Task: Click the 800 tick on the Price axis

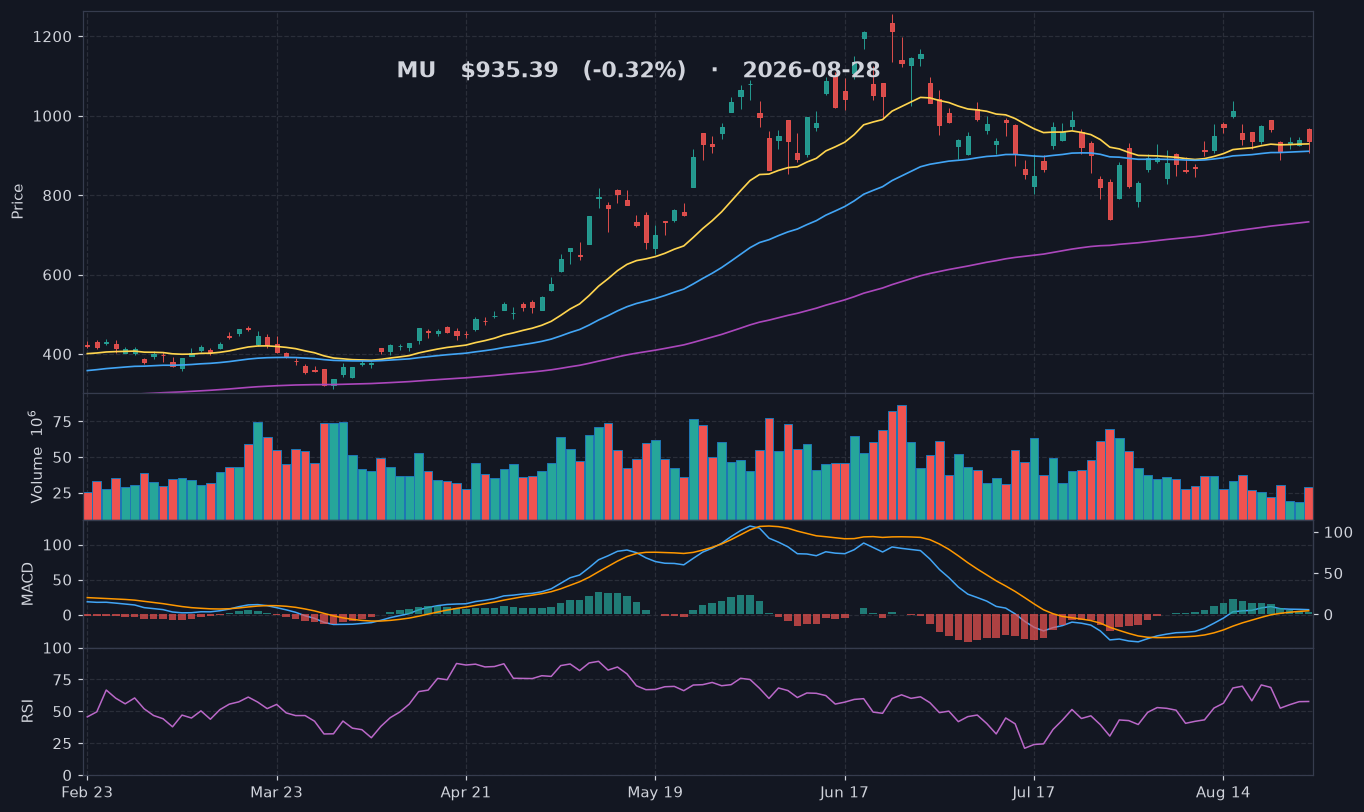Action: (x=58, y=196)
